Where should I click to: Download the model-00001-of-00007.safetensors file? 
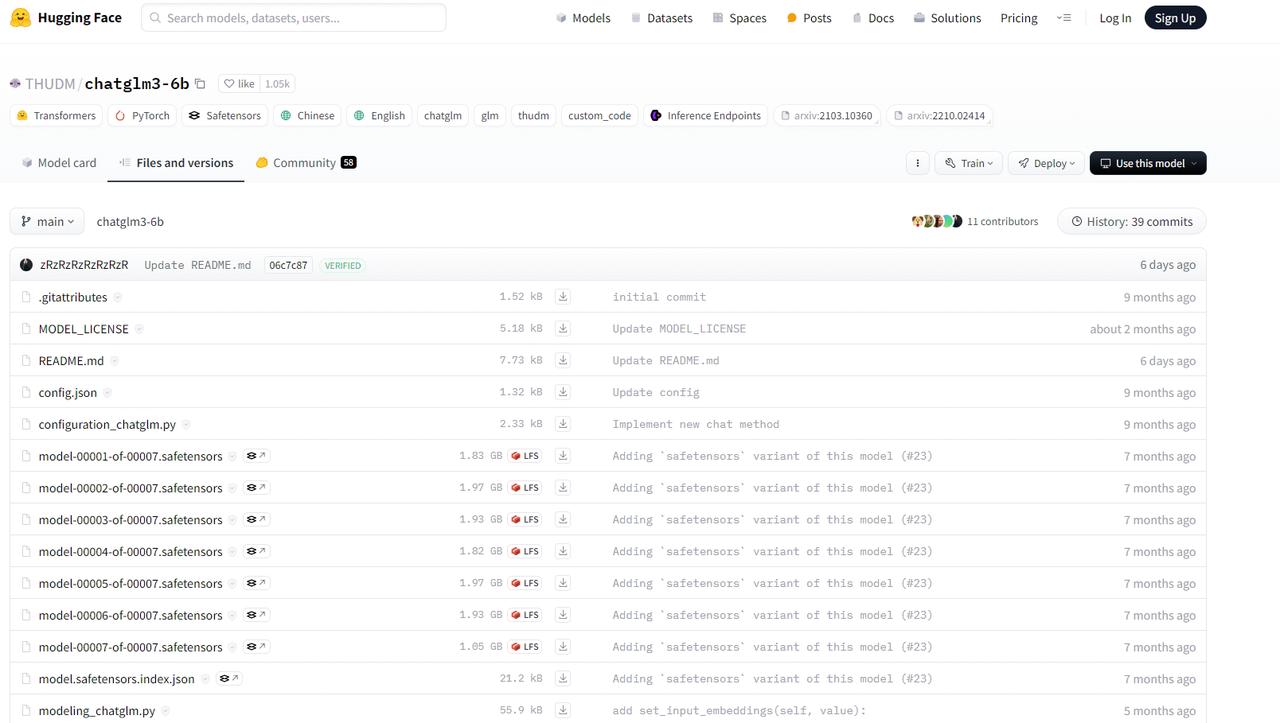(563, 456)
